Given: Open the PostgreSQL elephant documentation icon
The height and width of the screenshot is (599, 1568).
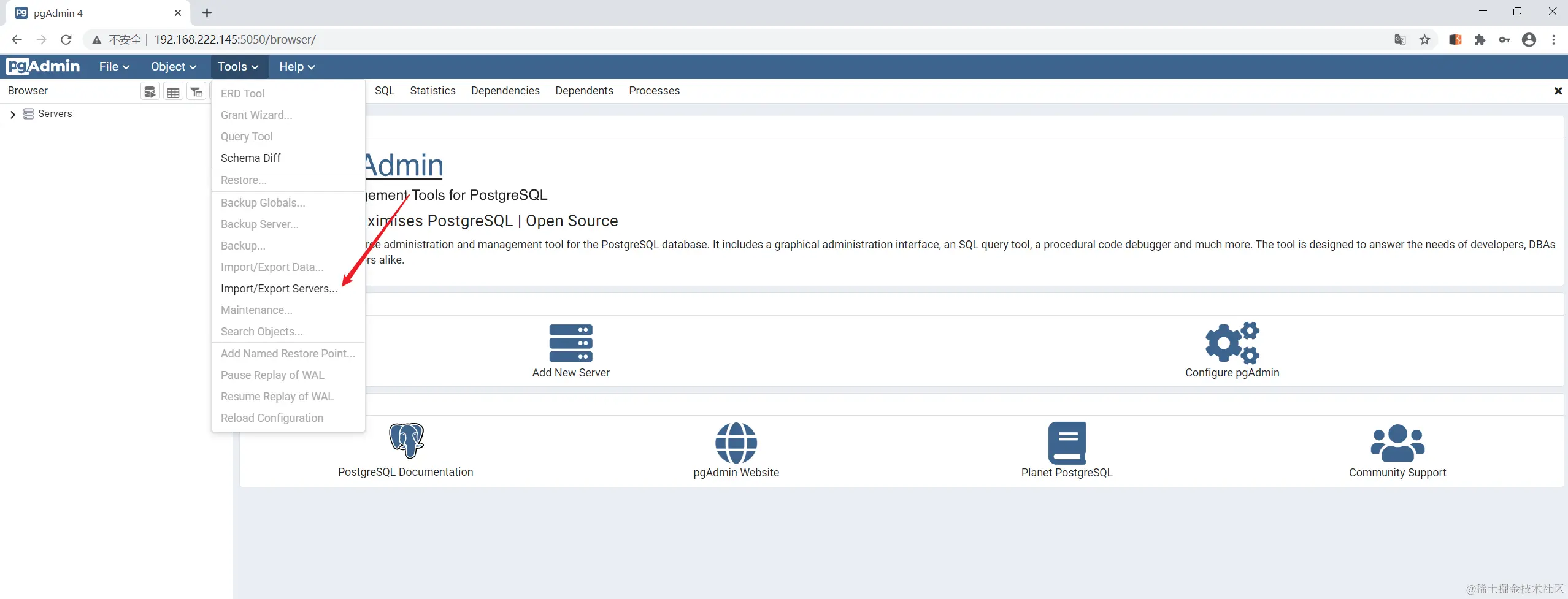Looking at the screenshot, I should pos(406,440).
